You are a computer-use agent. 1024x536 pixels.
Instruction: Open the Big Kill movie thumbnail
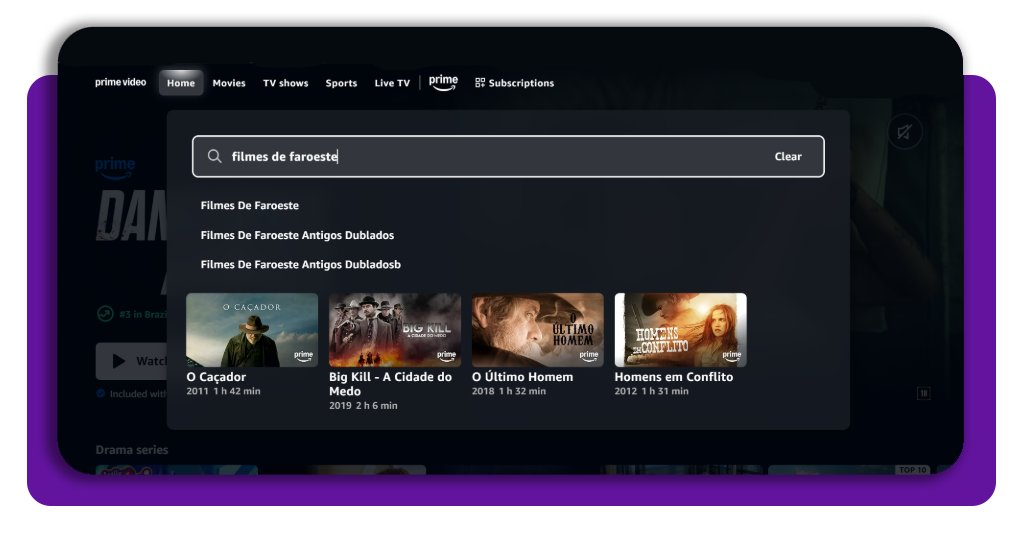[395, 330]
